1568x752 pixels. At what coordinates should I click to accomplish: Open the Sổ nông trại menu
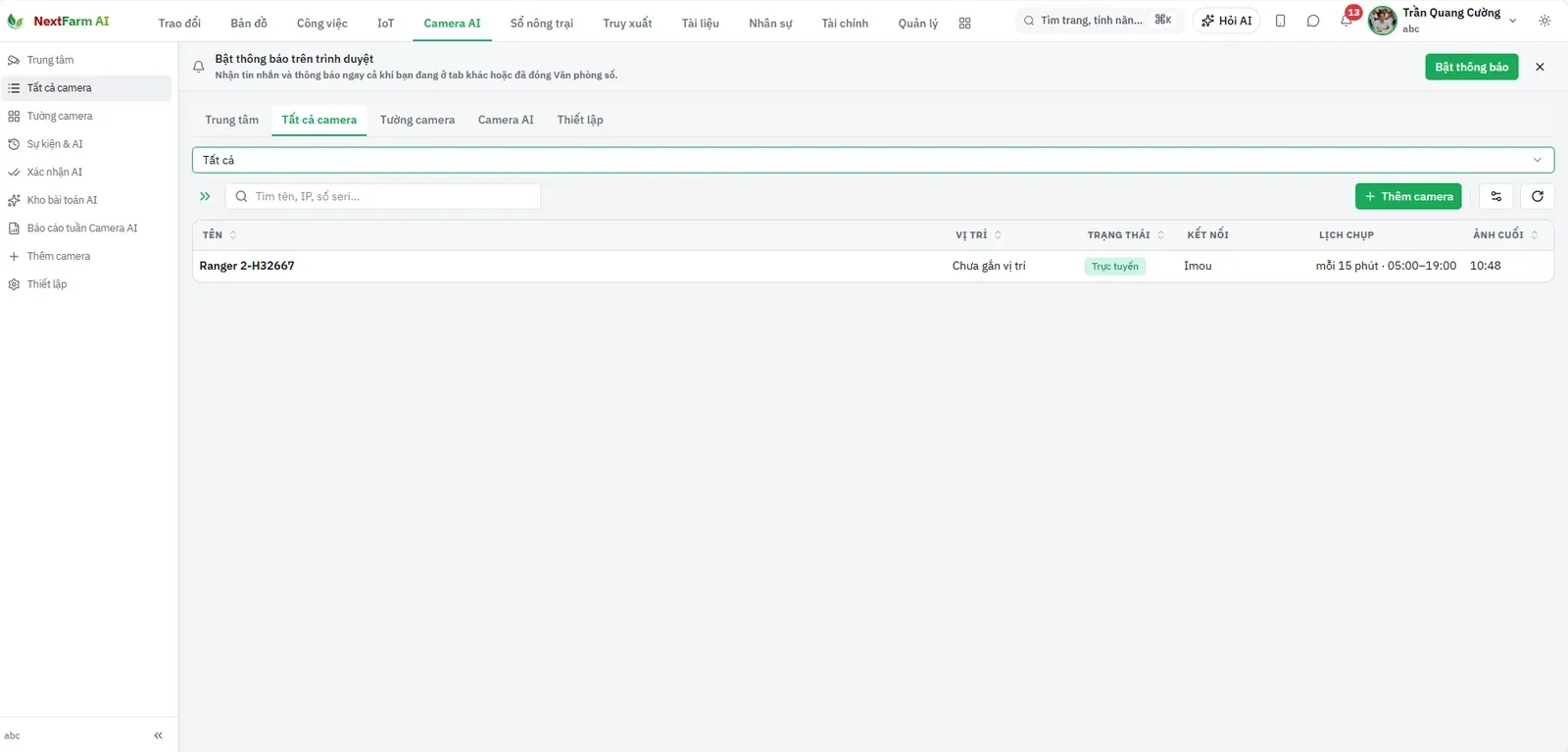click(542, 23)
